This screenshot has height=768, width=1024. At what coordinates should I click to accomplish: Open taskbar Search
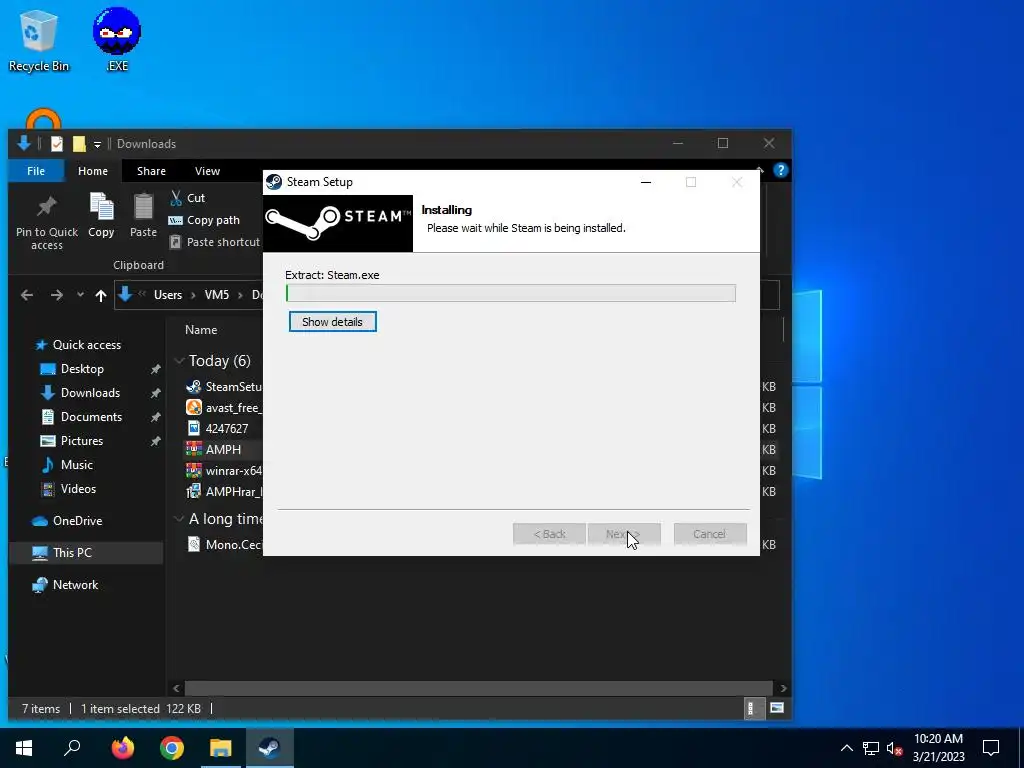72,748
